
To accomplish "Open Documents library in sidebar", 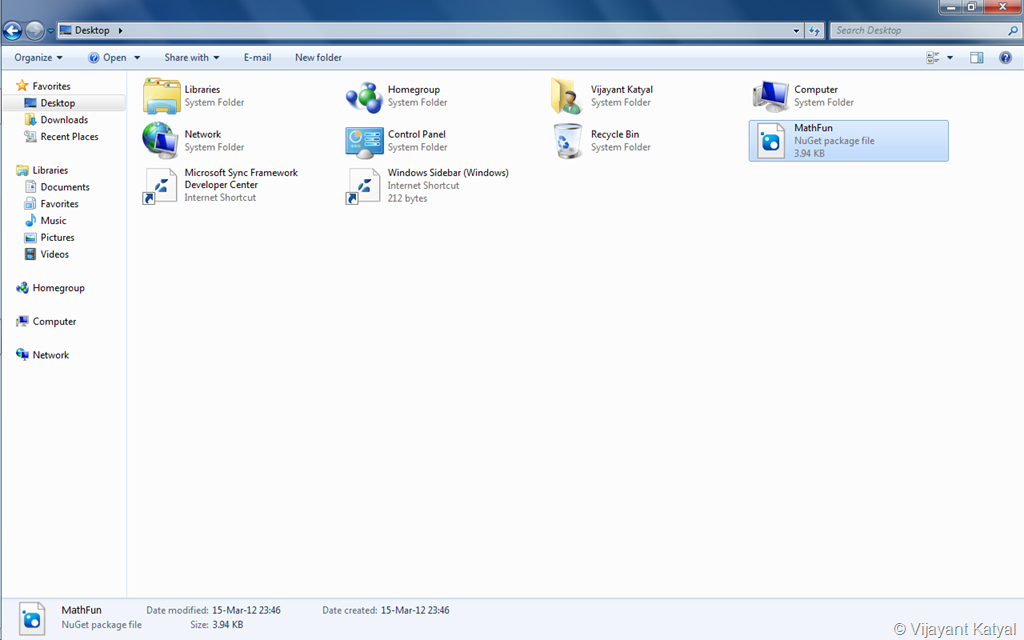I will coord(65,187).
